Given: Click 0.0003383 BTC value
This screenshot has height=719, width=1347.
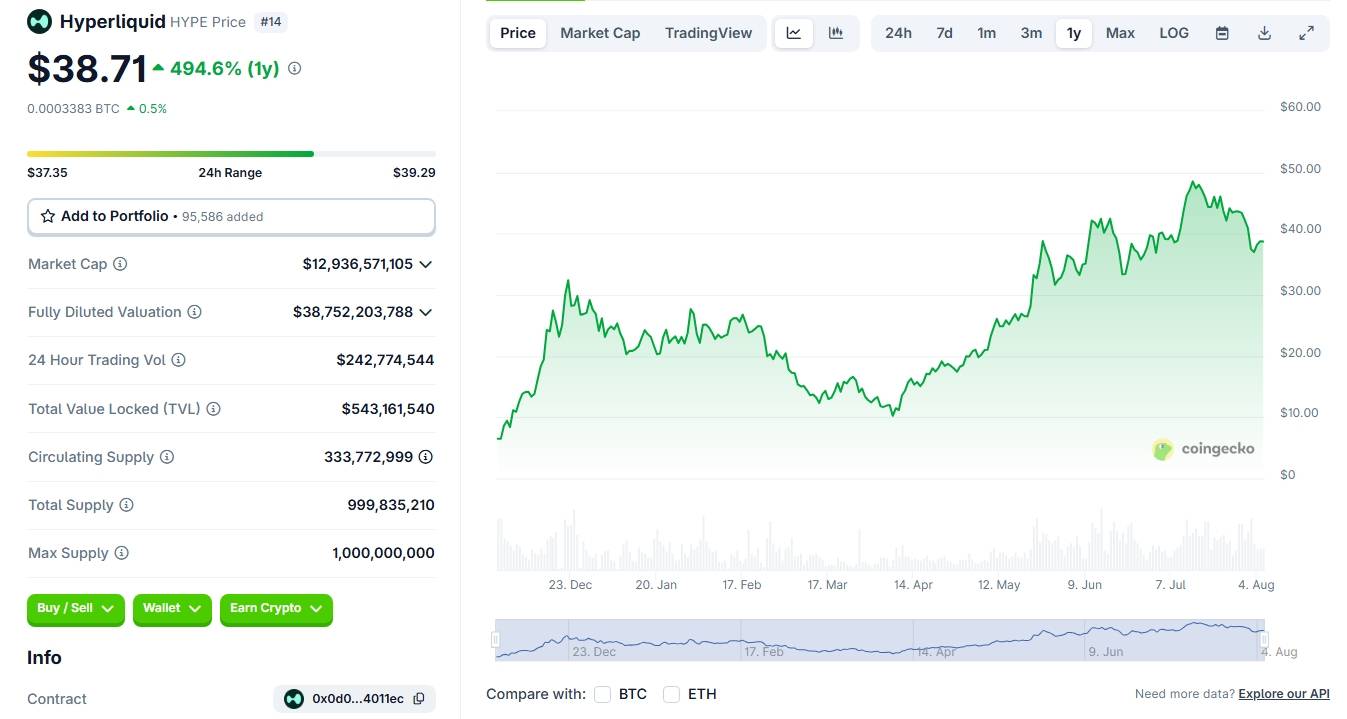Looking at the screenshot, I should pyautogui.click(x=73, y=109).
